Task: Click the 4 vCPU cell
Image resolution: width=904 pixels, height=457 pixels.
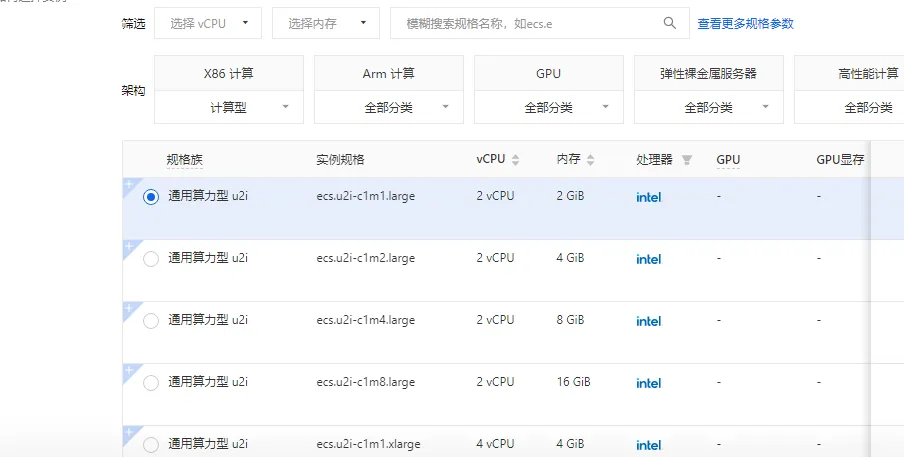Action: click(495, 444)
